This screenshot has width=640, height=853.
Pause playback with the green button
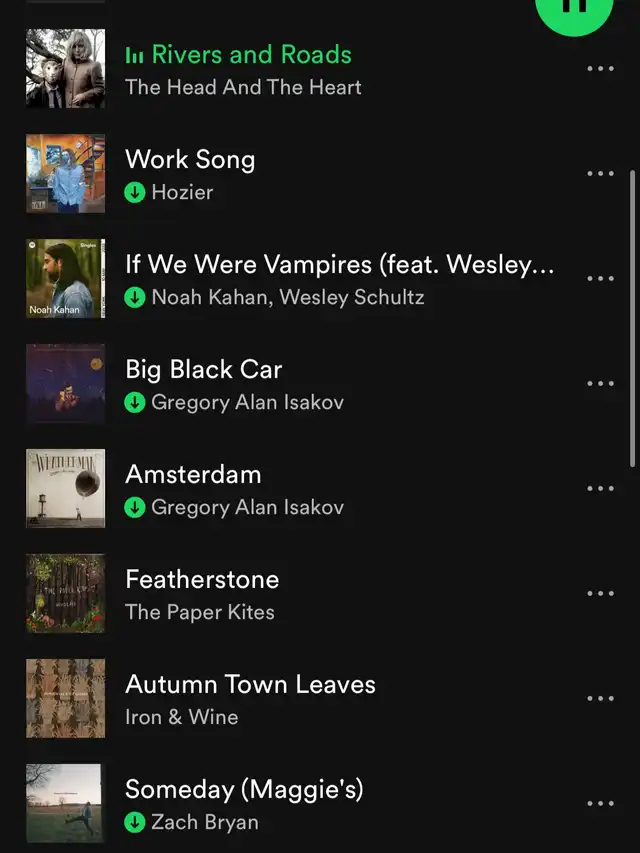pos(574,11)
